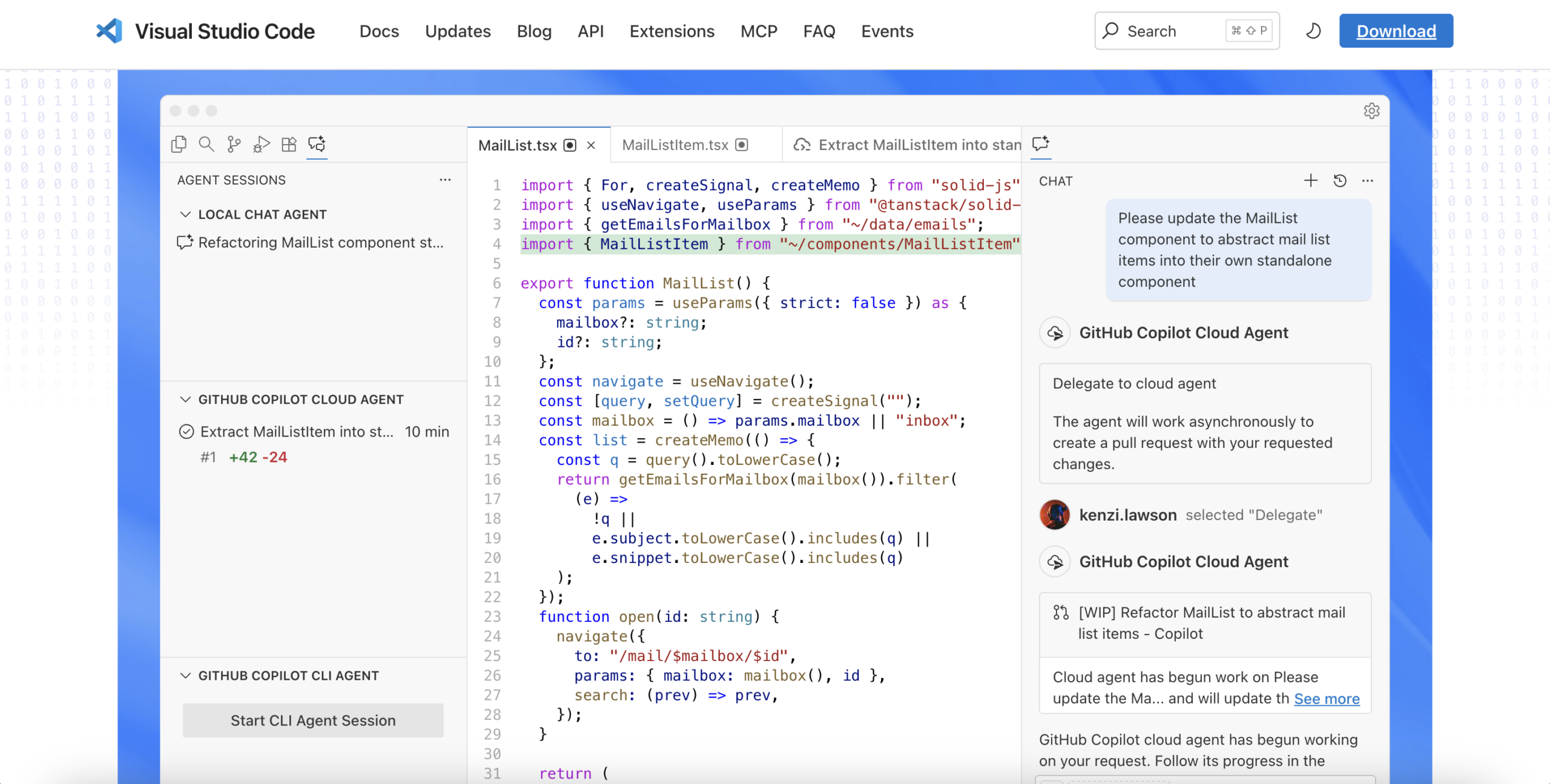Open the Source Control branch icon
Image resolution: width=1550 pixels, height=784 pixels.
tap(234, 144)
